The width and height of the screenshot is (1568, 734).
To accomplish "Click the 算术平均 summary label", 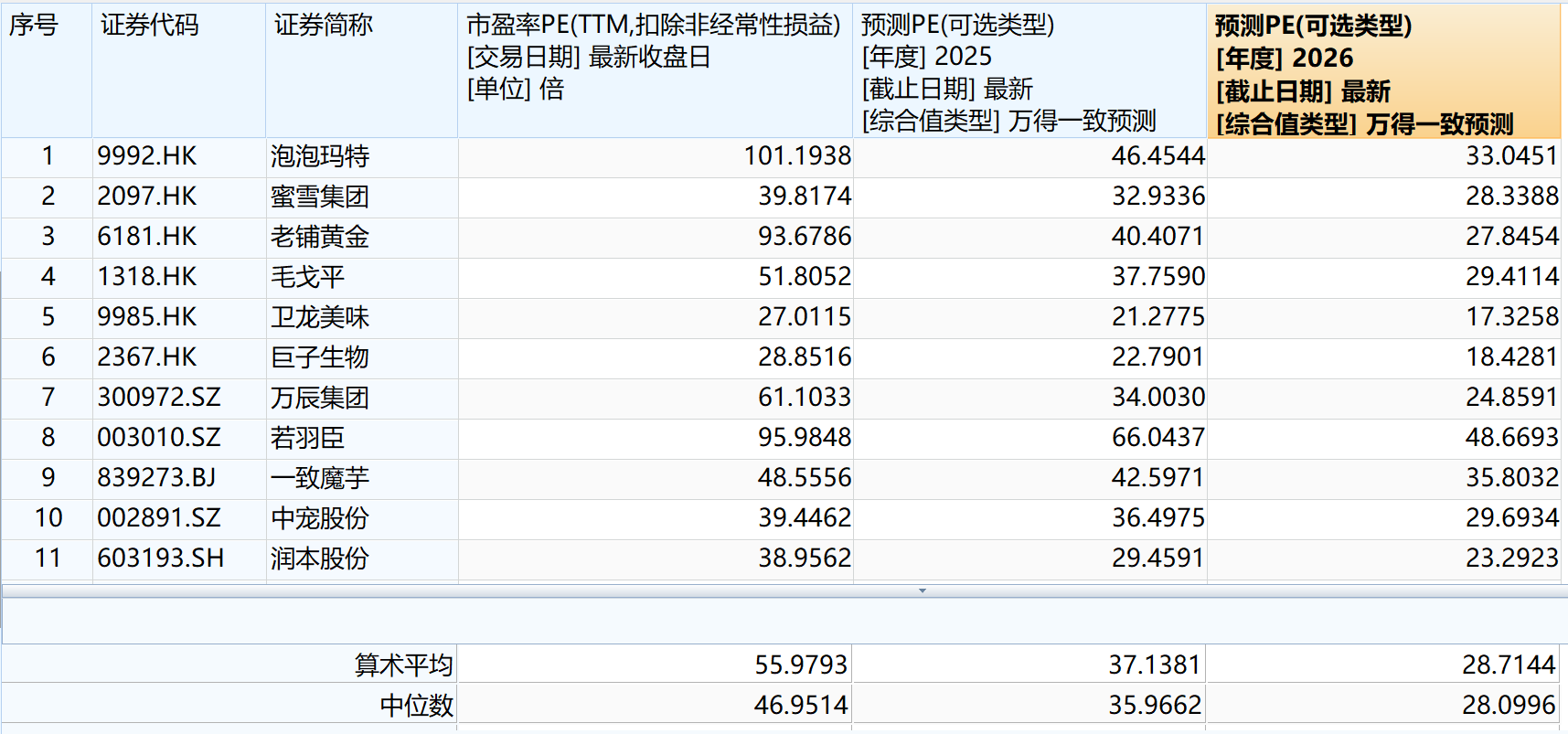I will click(x=403, y=665).
